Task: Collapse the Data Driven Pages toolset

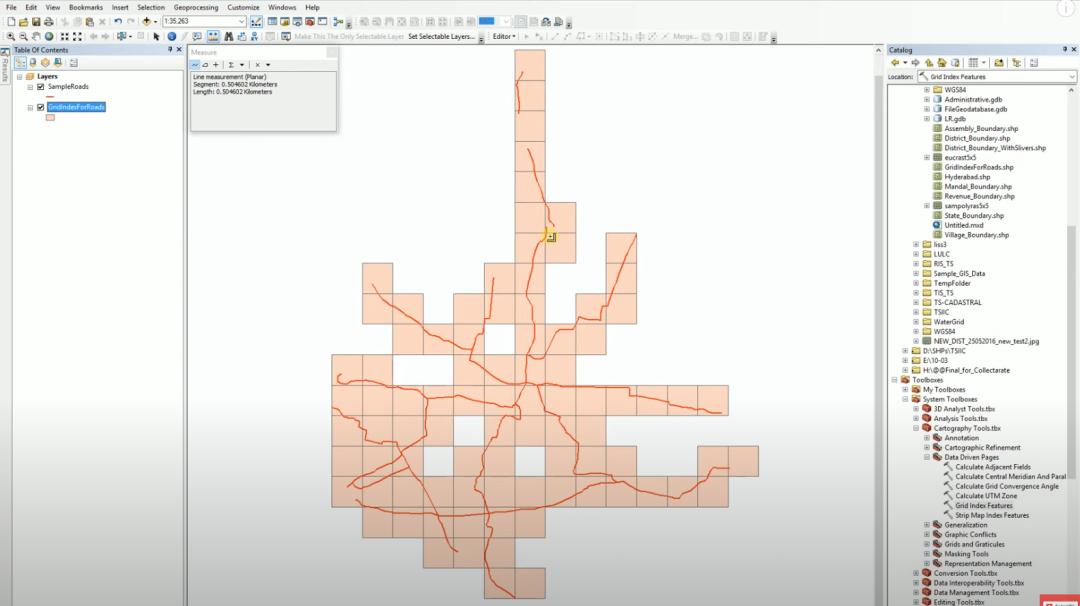Action: point(927,457)
